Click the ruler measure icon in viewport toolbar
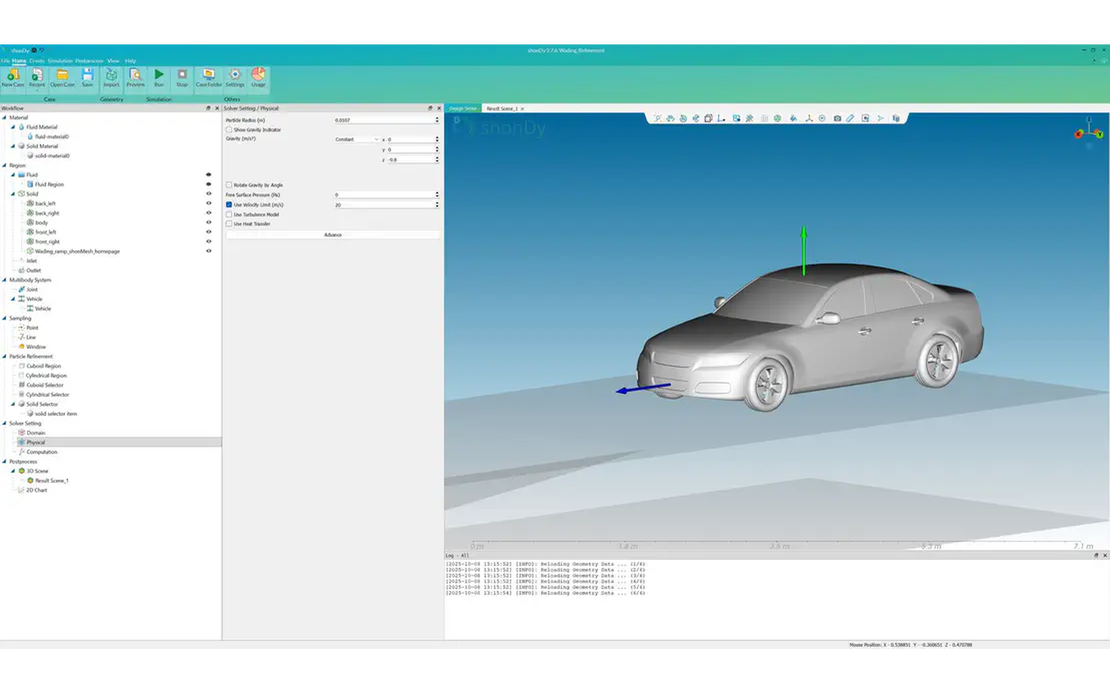The width and height of the screenshot is (1110, 694). click(849, 118)
